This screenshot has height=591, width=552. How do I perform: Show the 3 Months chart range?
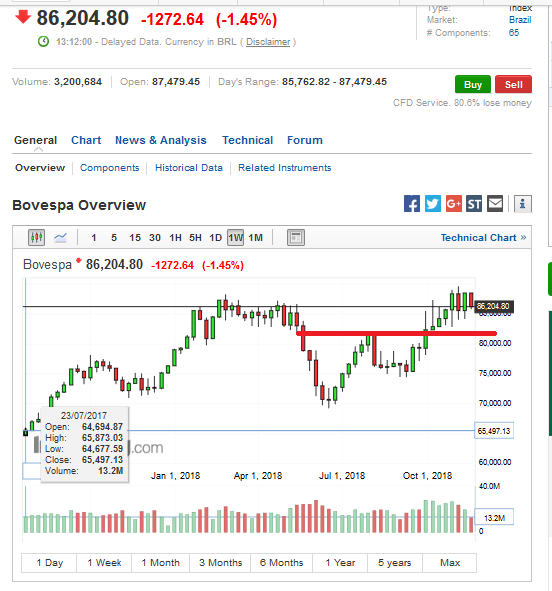[x=220, y=563]
